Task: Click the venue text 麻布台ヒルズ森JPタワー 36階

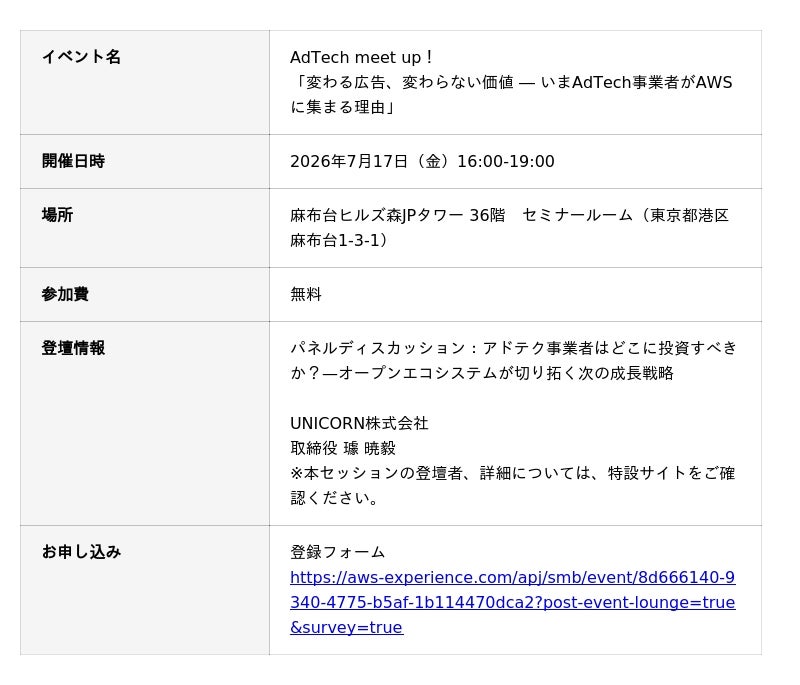Action: [397, 215]
